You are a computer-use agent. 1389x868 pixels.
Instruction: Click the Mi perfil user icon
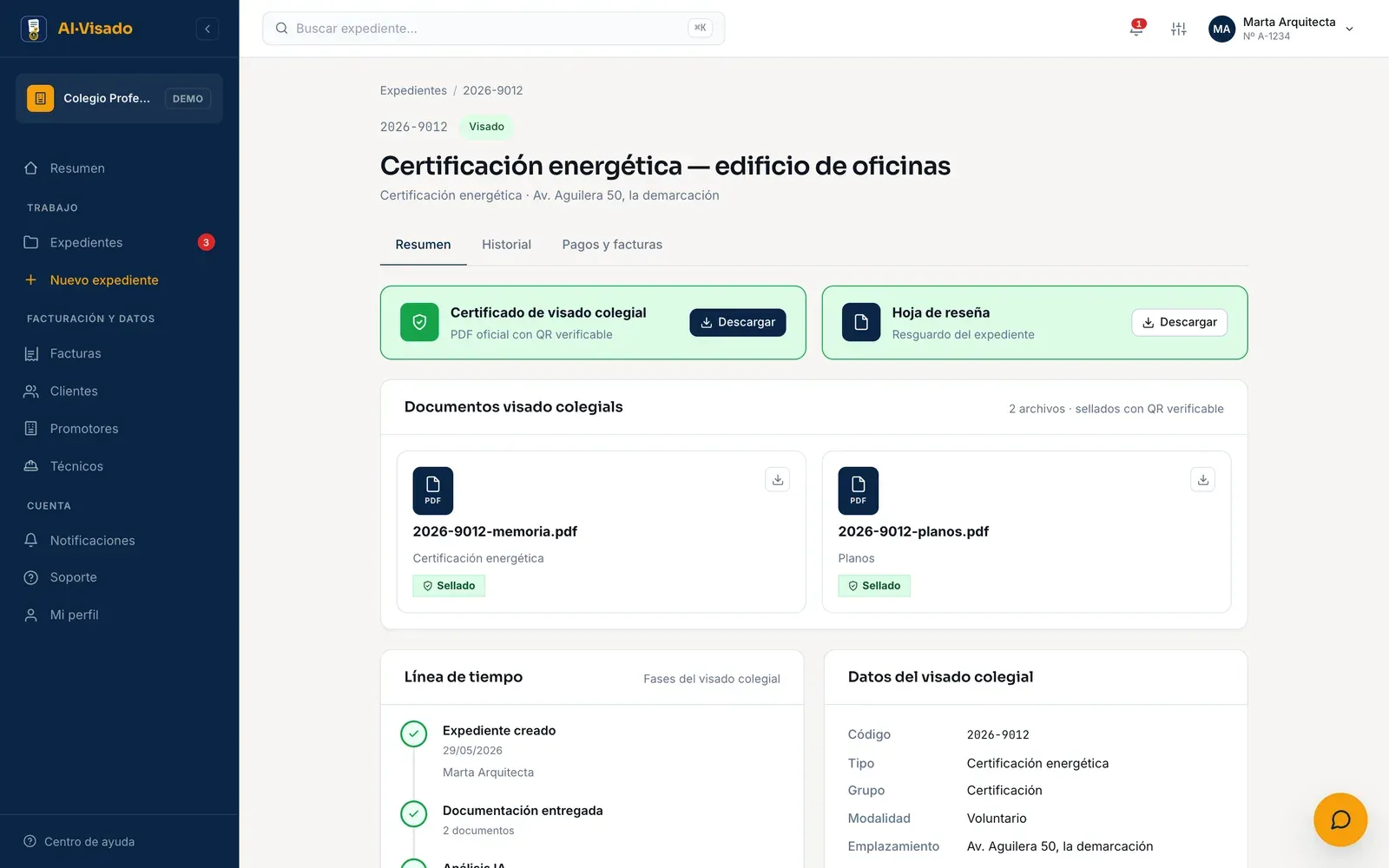(x=31, y=615)
